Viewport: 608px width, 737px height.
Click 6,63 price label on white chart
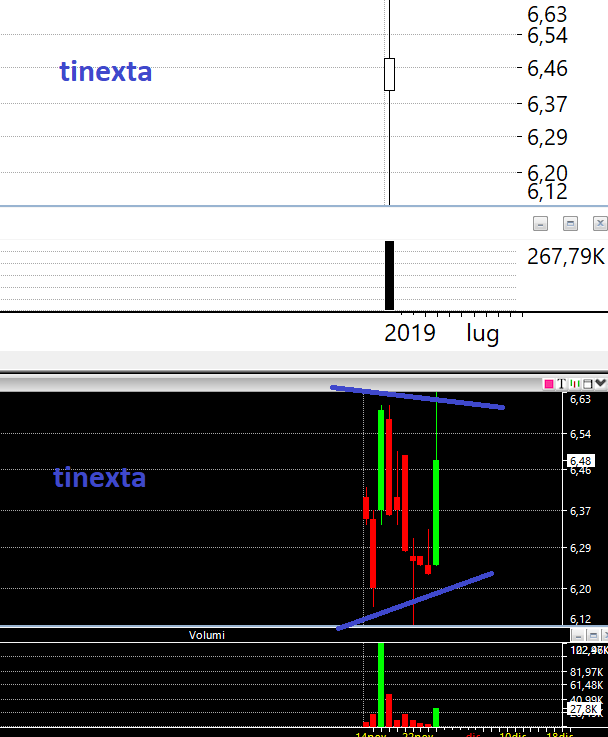pos(547,14)
